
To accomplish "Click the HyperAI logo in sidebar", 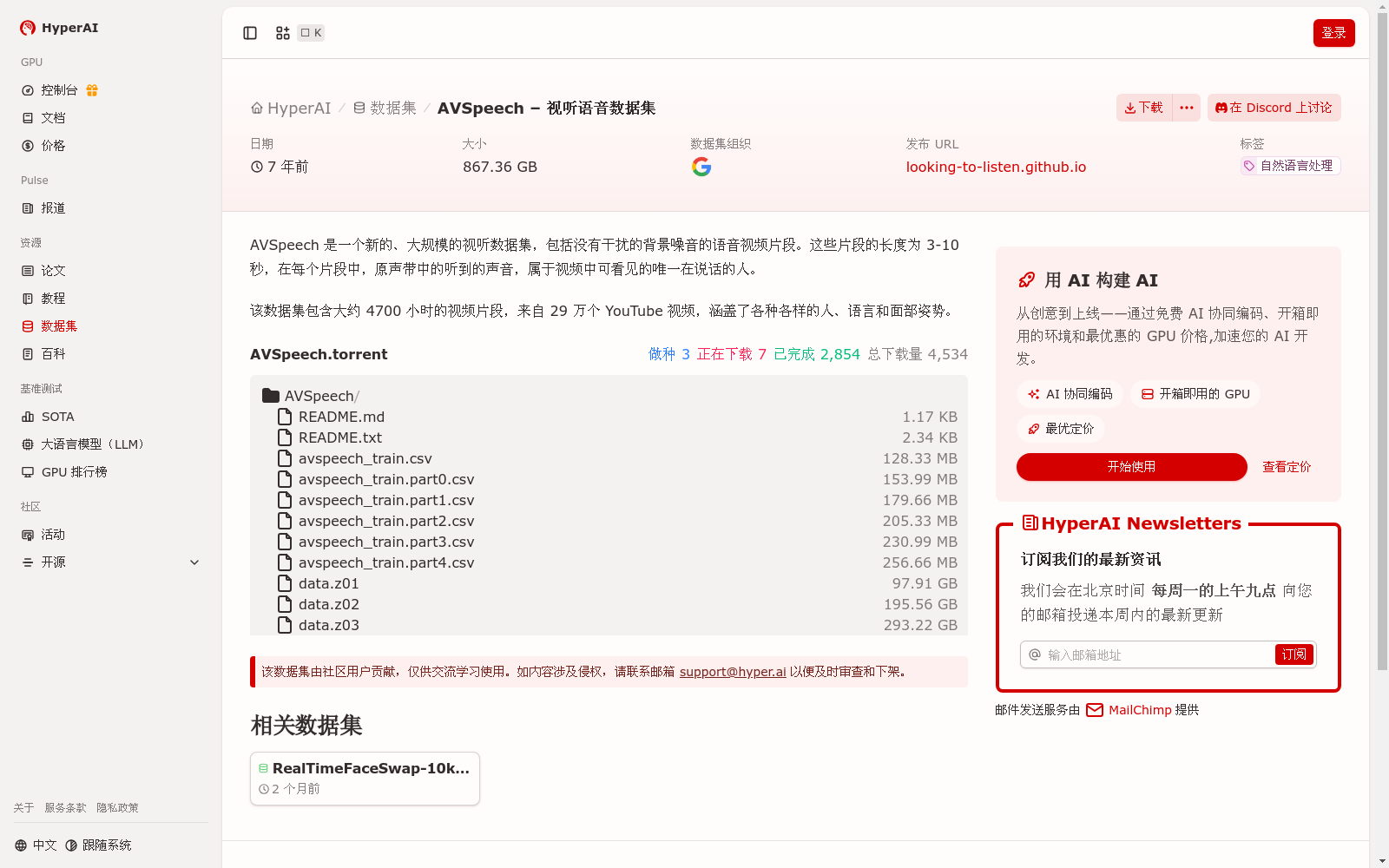I will pos(59,28).
